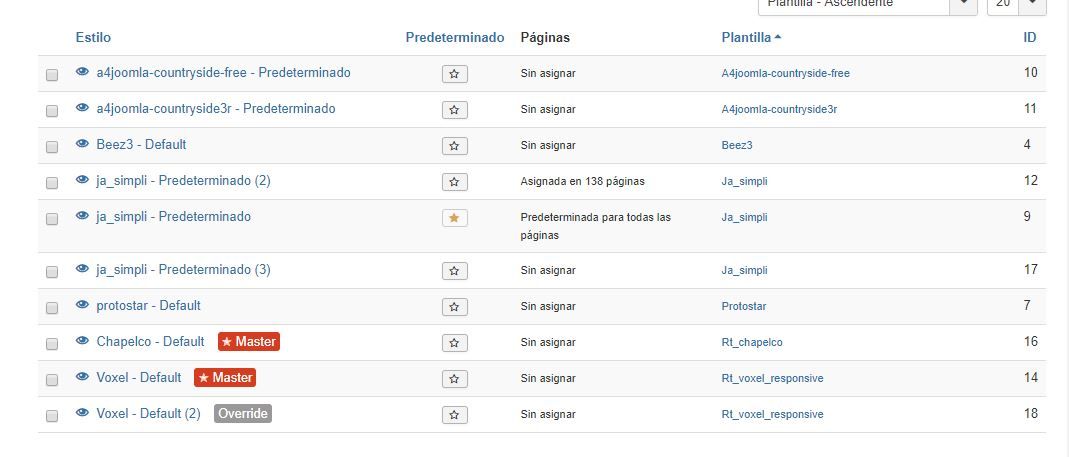Sort list by Estilo column header
Screen dimensions: 1069x457
(x=93, y=38)
